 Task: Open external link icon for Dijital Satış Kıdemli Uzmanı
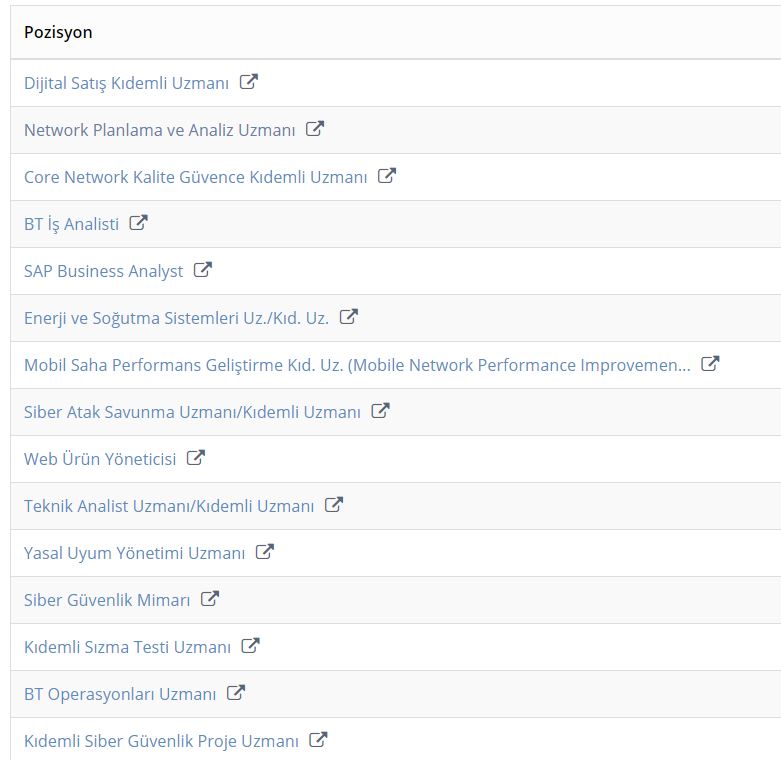coord(249,81)
